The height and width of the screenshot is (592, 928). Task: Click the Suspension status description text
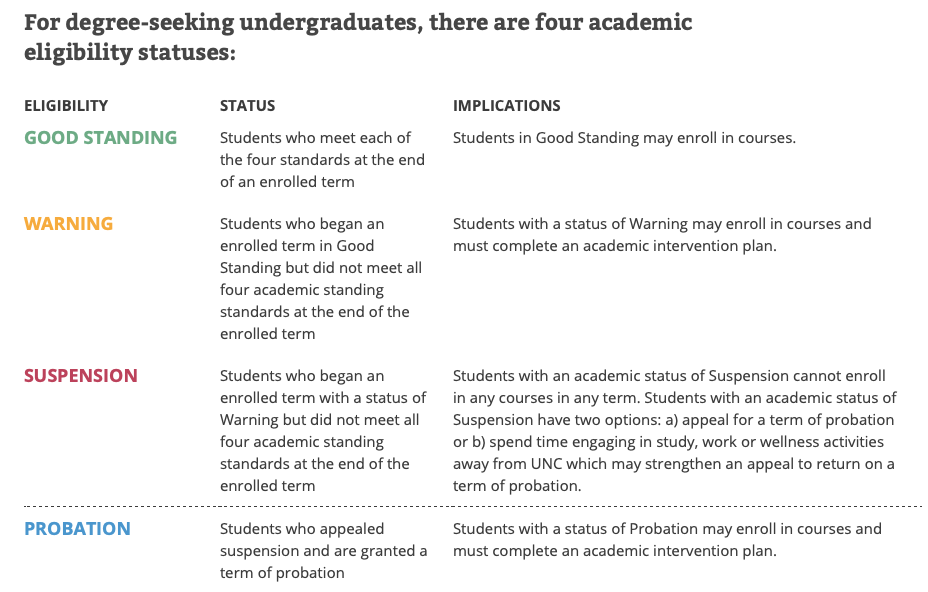[x=321, y=431]
